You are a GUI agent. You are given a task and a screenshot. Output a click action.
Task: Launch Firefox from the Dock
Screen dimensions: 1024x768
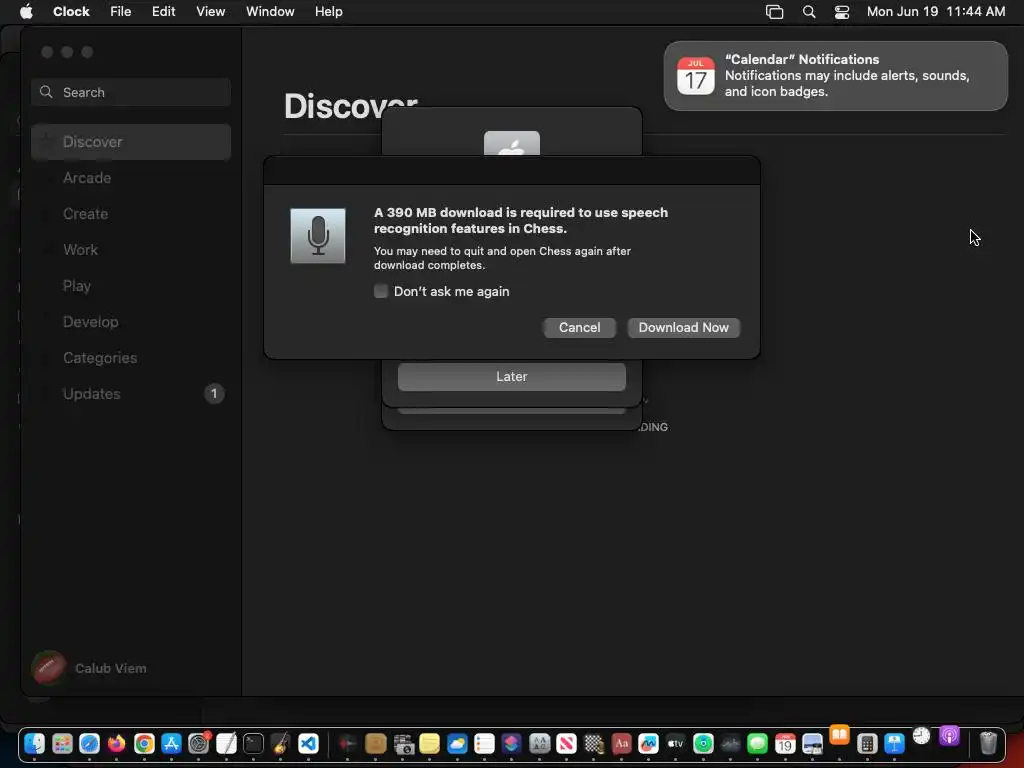click(x=117, y=743)
